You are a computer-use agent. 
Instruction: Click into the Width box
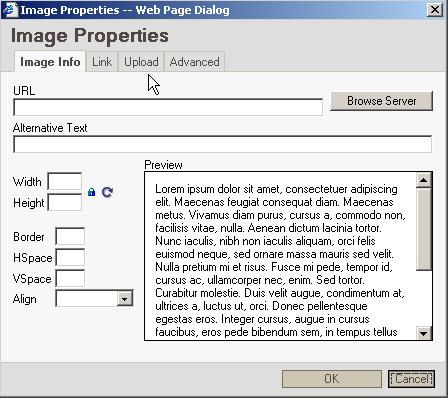click(x=65, y=181)
